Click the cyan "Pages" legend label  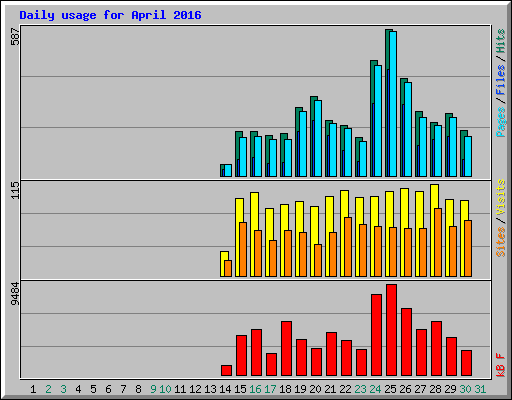click(x=500, y=122)
